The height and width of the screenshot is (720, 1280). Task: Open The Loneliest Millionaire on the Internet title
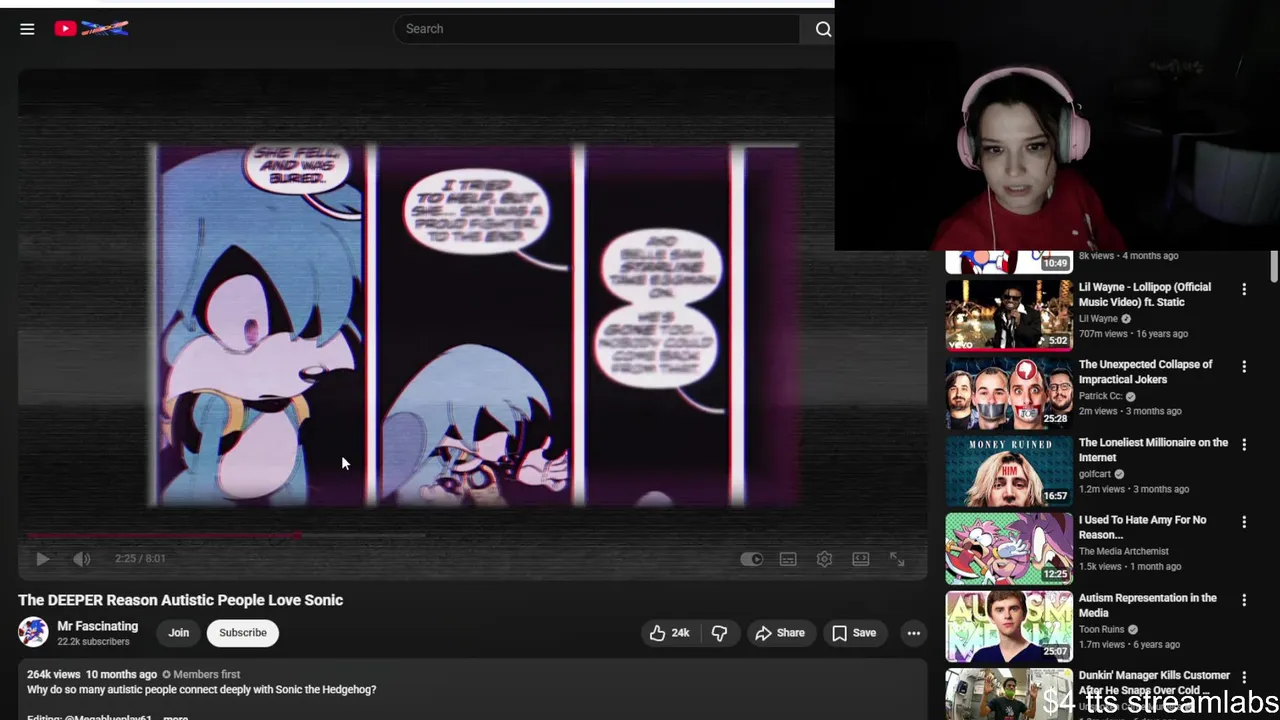[1153, 450]
